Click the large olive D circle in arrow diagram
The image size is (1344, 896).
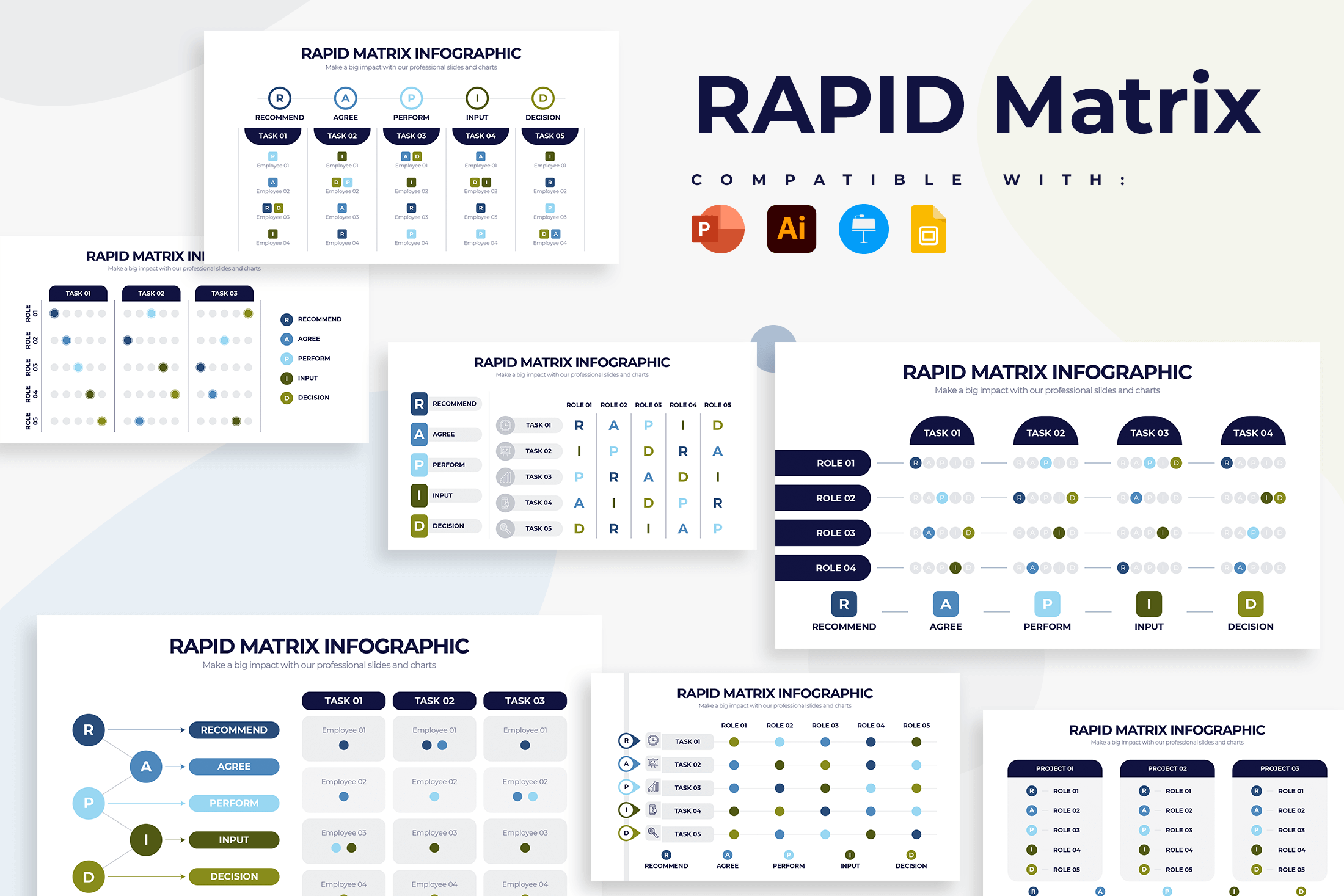pyautogui.click(x=89, y=876)
